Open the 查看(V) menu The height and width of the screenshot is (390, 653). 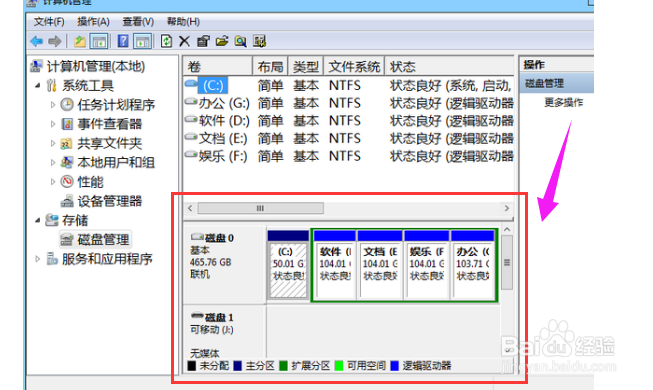(138, 21)
